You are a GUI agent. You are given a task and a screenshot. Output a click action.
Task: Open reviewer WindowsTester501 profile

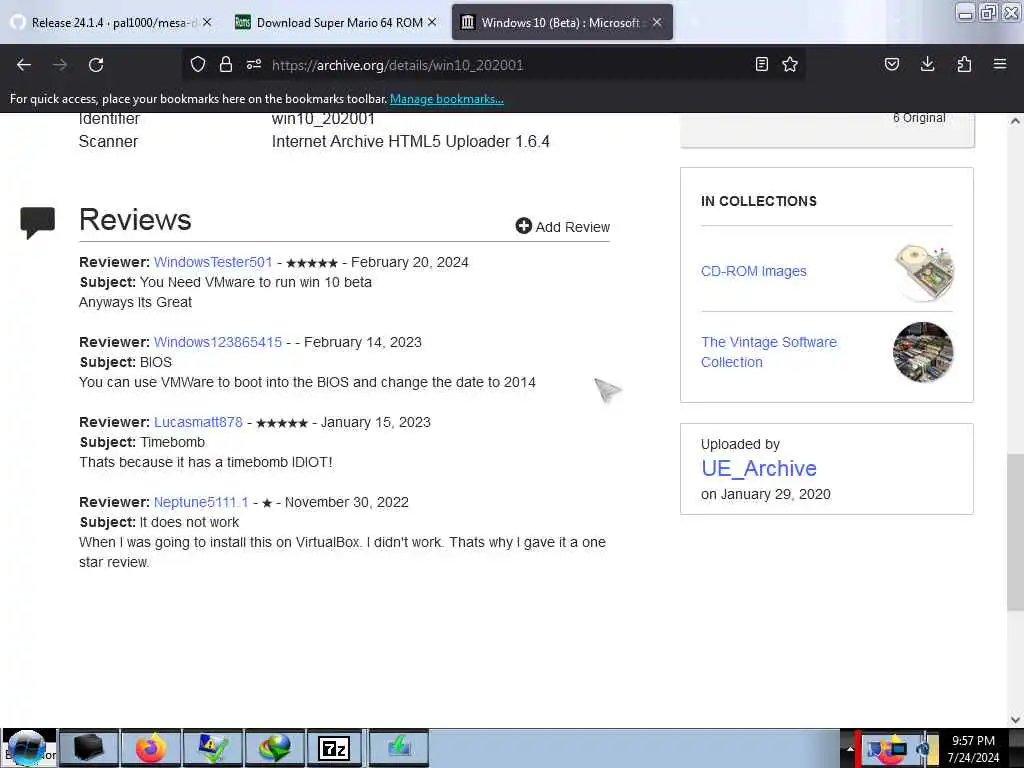[213, 262]
